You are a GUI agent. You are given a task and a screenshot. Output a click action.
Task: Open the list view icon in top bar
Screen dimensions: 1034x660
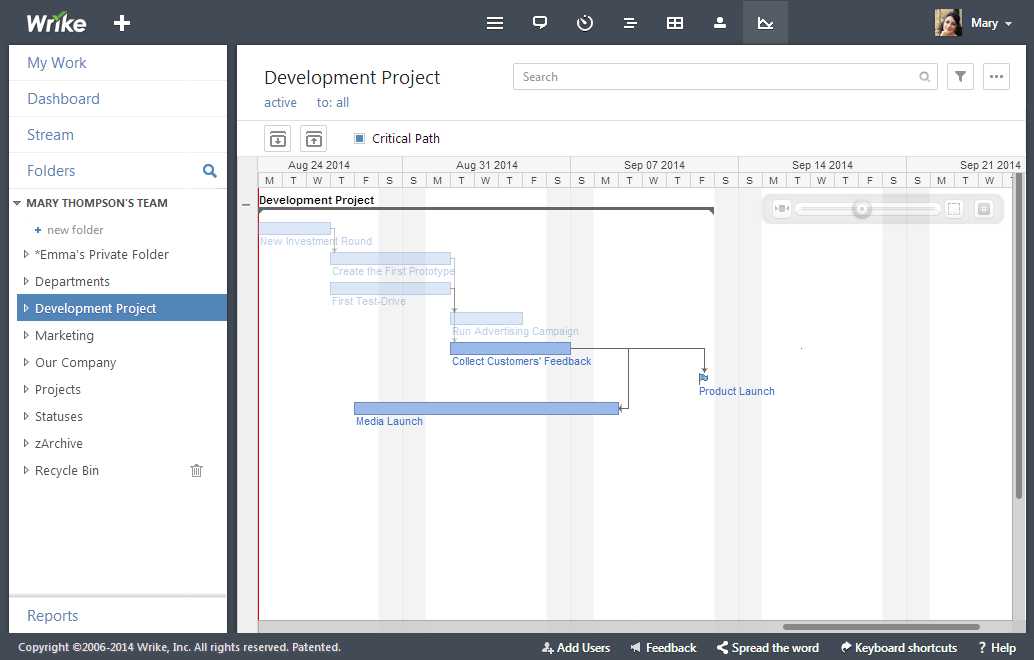pyautogui.click(x=495, y=23)
